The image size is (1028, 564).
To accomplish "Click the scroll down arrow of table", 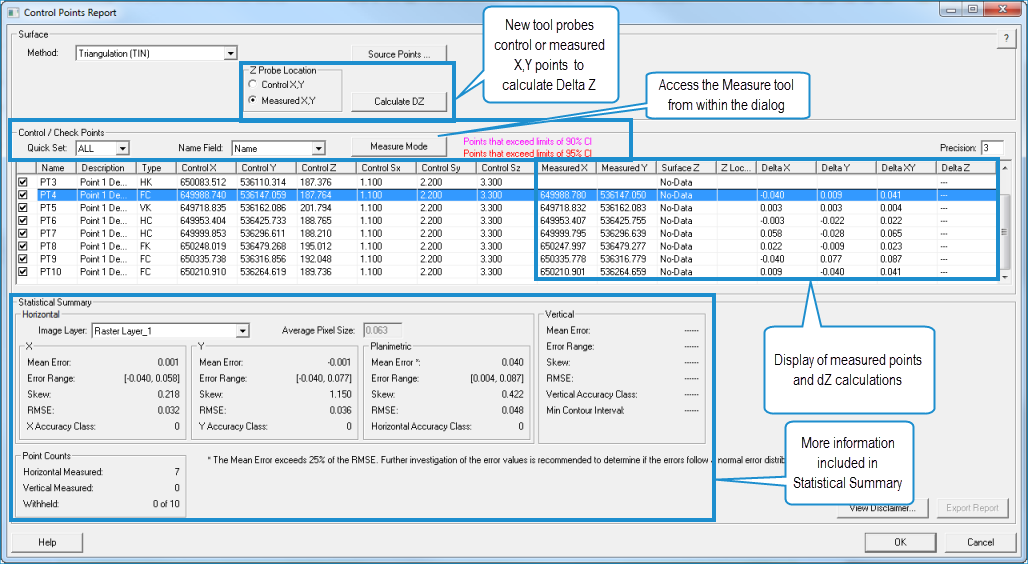I will coord(1005,277).
